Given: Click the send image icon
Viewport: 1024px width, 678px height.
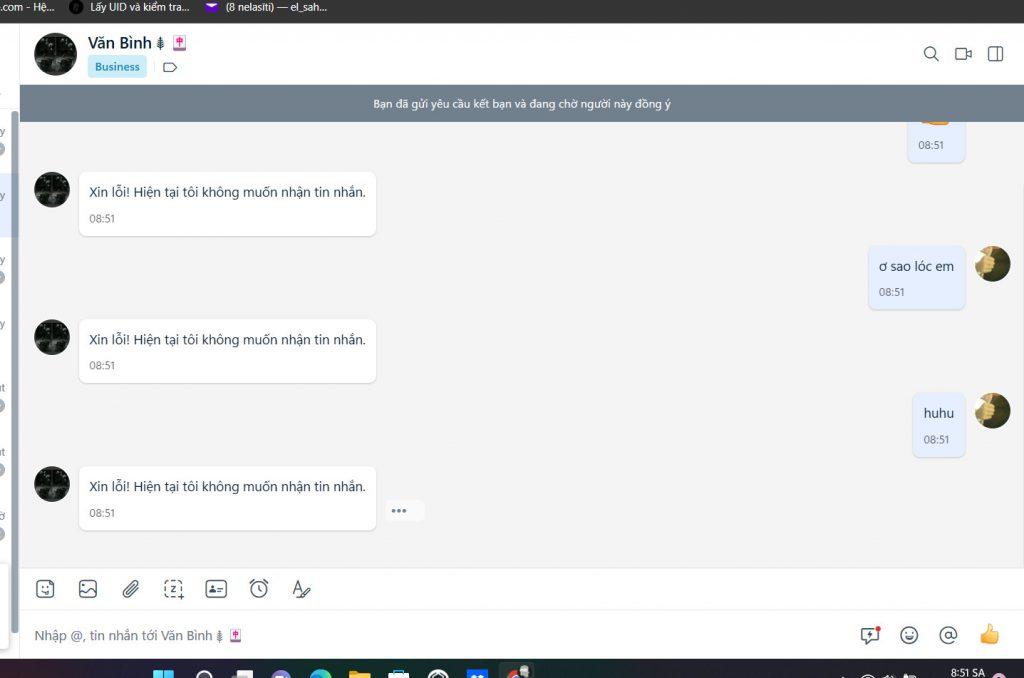Looking at the screenshot, I should point(88,589).
